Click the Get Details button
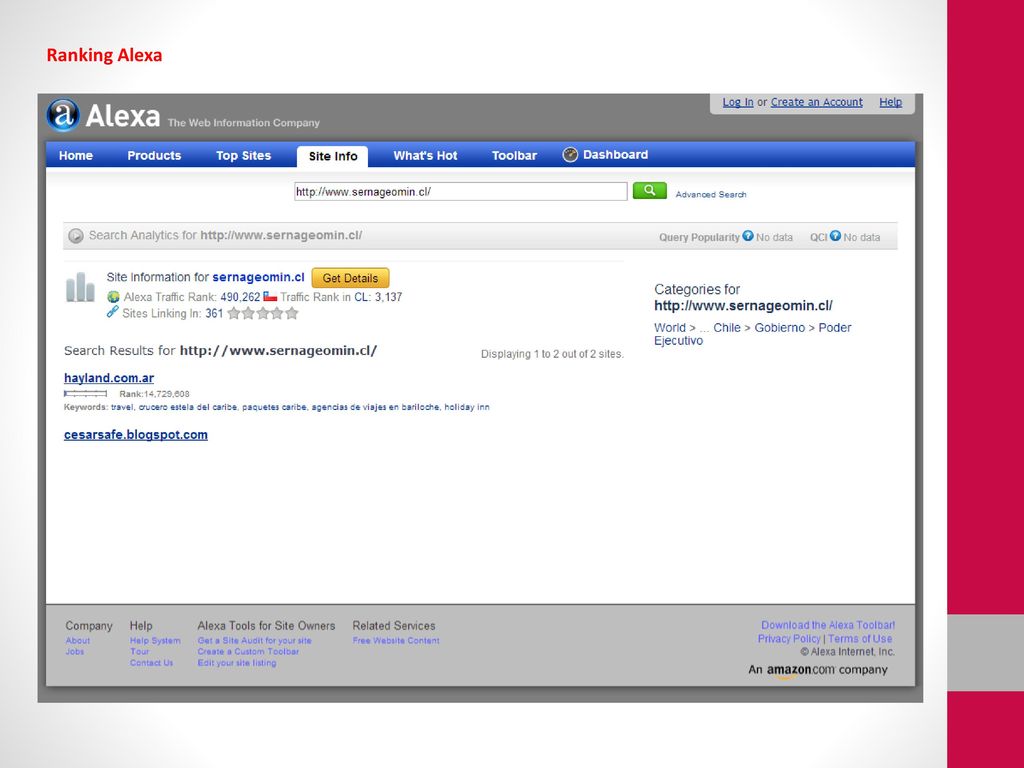Image resolution: width=1024 pixels, height=768 pixels. (x=350, y=278)
